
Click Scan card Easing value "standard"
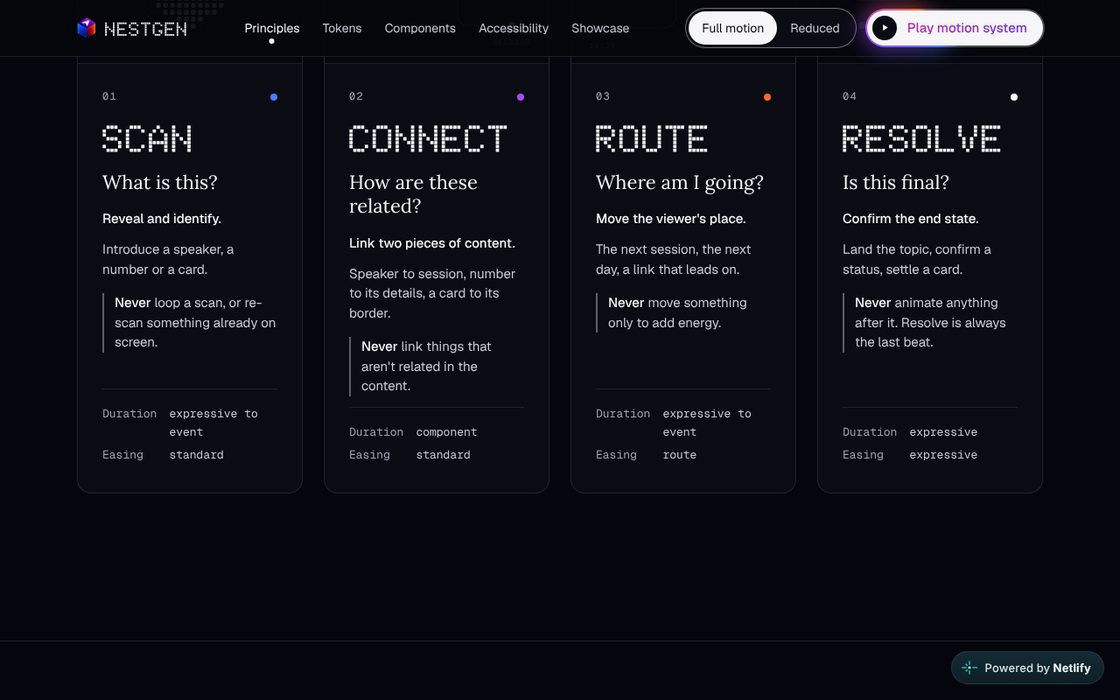pos(196,454)
